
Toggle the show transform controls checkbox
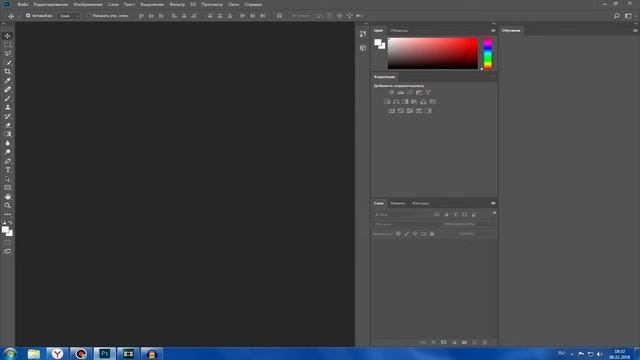89,16
